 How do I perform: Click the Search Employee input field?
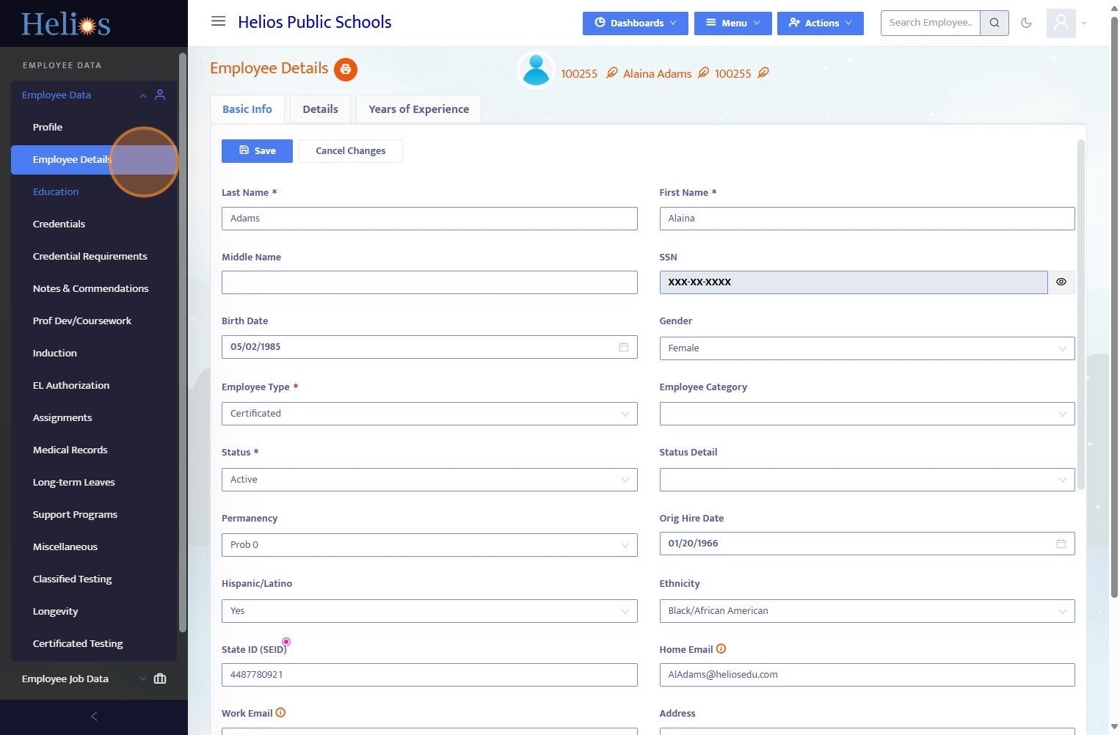[x=930, y=23]
